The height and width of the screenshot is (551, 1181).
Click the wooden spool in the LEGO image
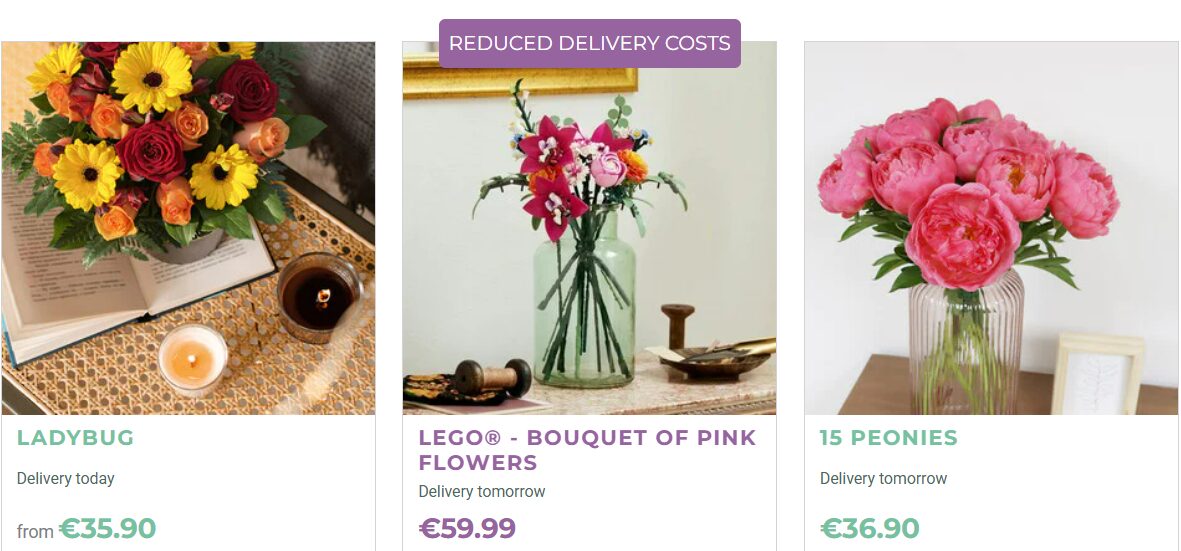click(x=493, y=378)
